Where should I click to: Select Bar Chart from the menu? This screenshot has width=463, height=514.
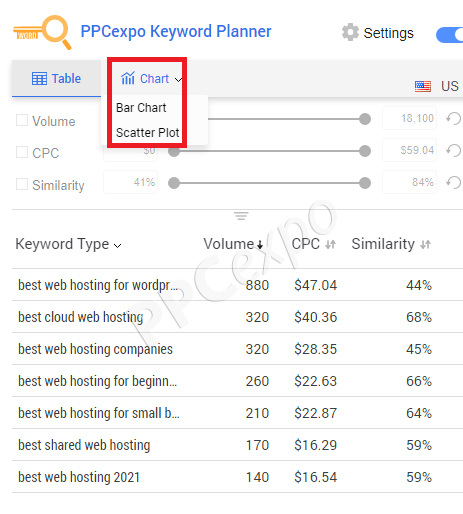coord(141,108)
